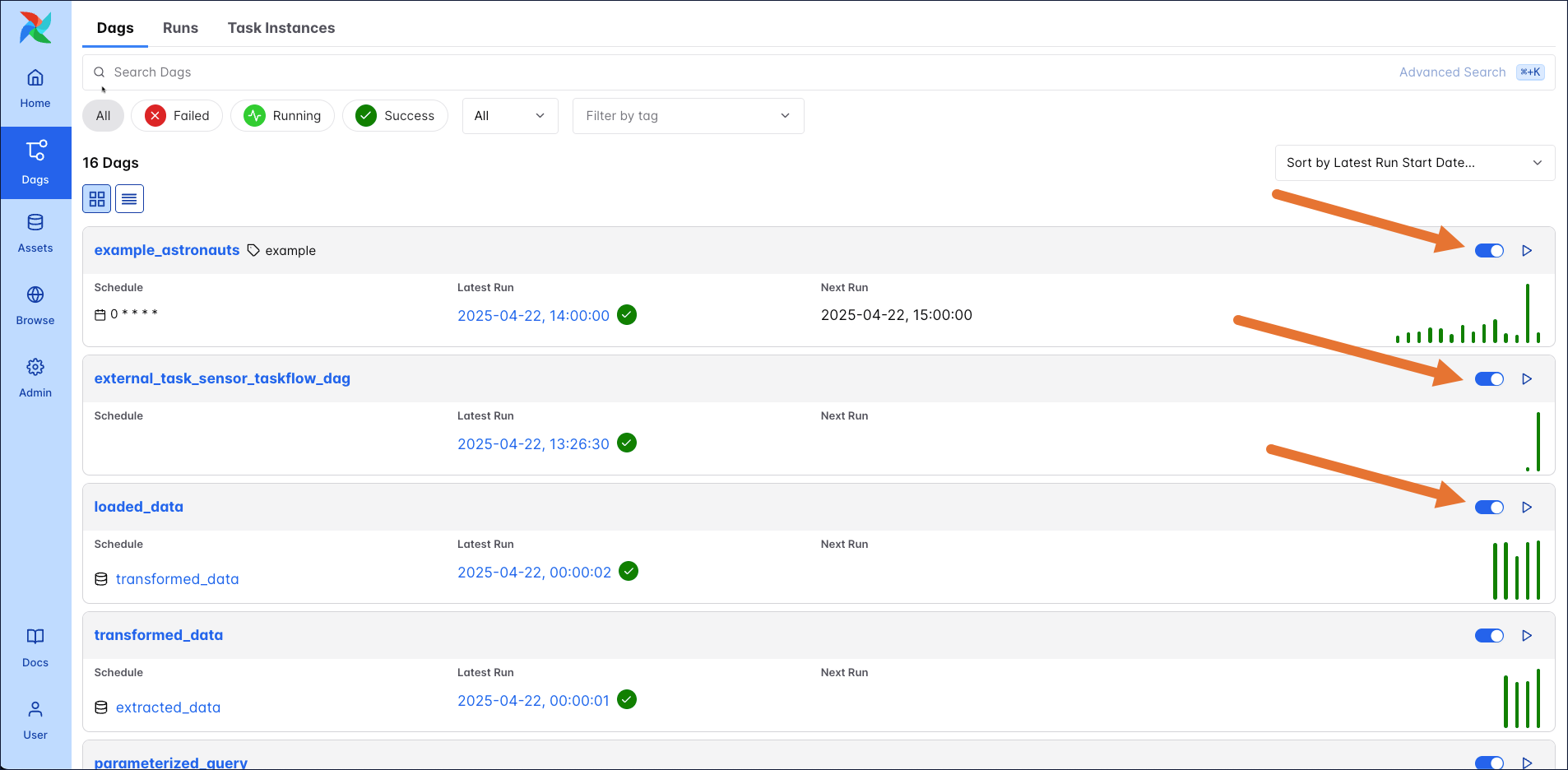Image resolution: width=1568 pixels, height=770 pixels.
Task: Open the Home page from sidebar
Action: coord(35,89)
